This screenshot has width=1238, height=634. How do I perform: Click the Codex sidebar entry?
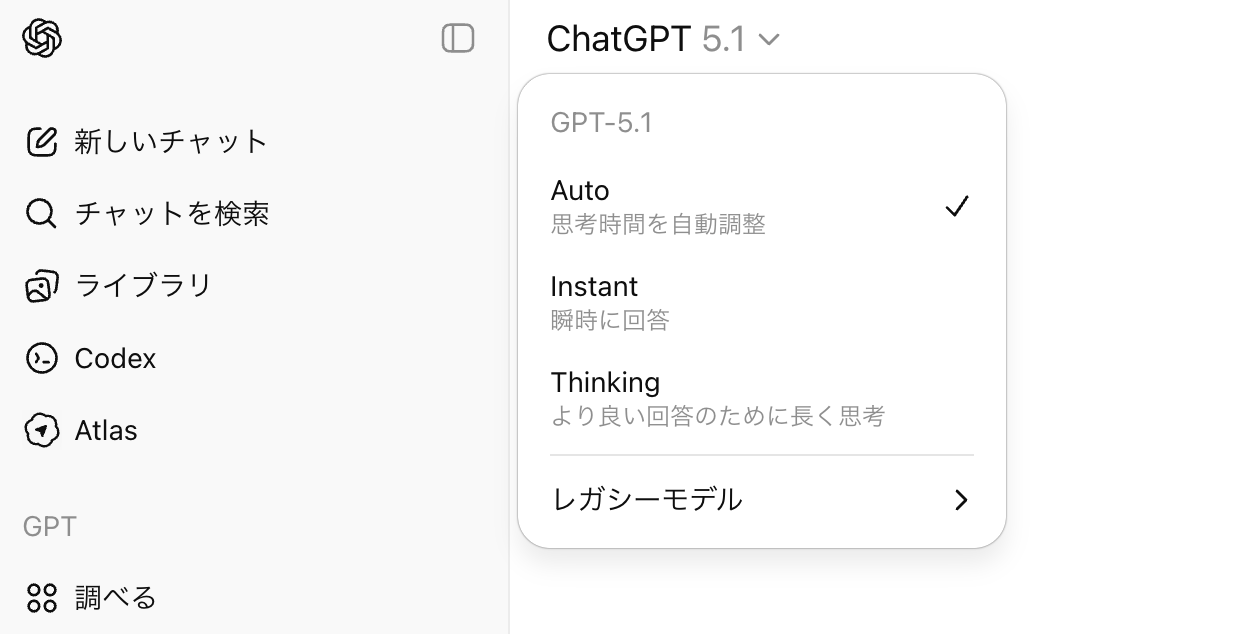pos(115,357)
